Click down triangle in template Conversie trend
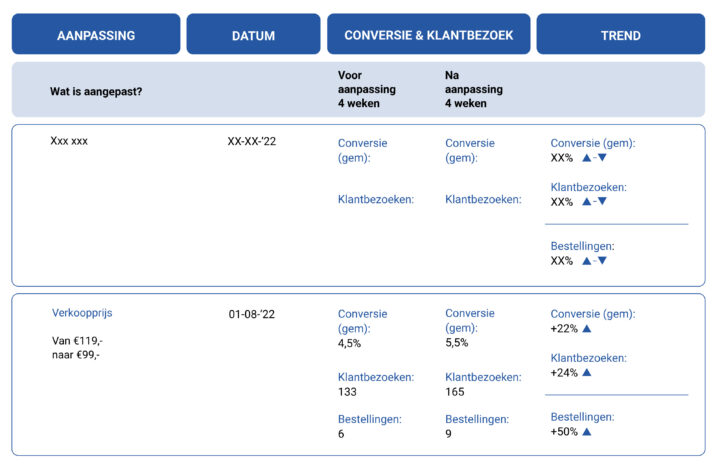 (x=602, y=158)
